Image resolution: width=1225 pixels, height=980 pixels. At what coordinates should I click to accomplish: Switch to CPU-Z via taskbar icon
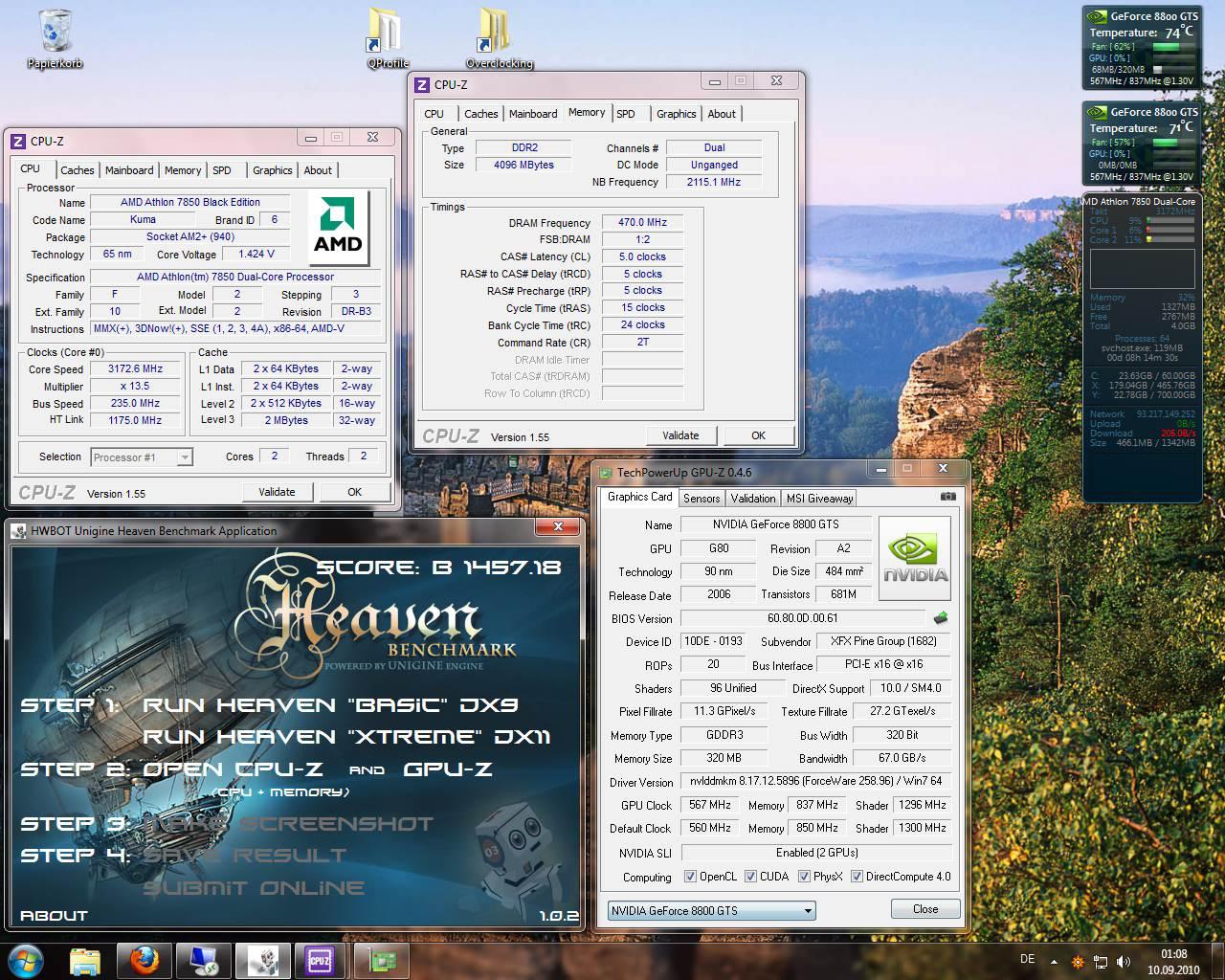click(322, 960)
